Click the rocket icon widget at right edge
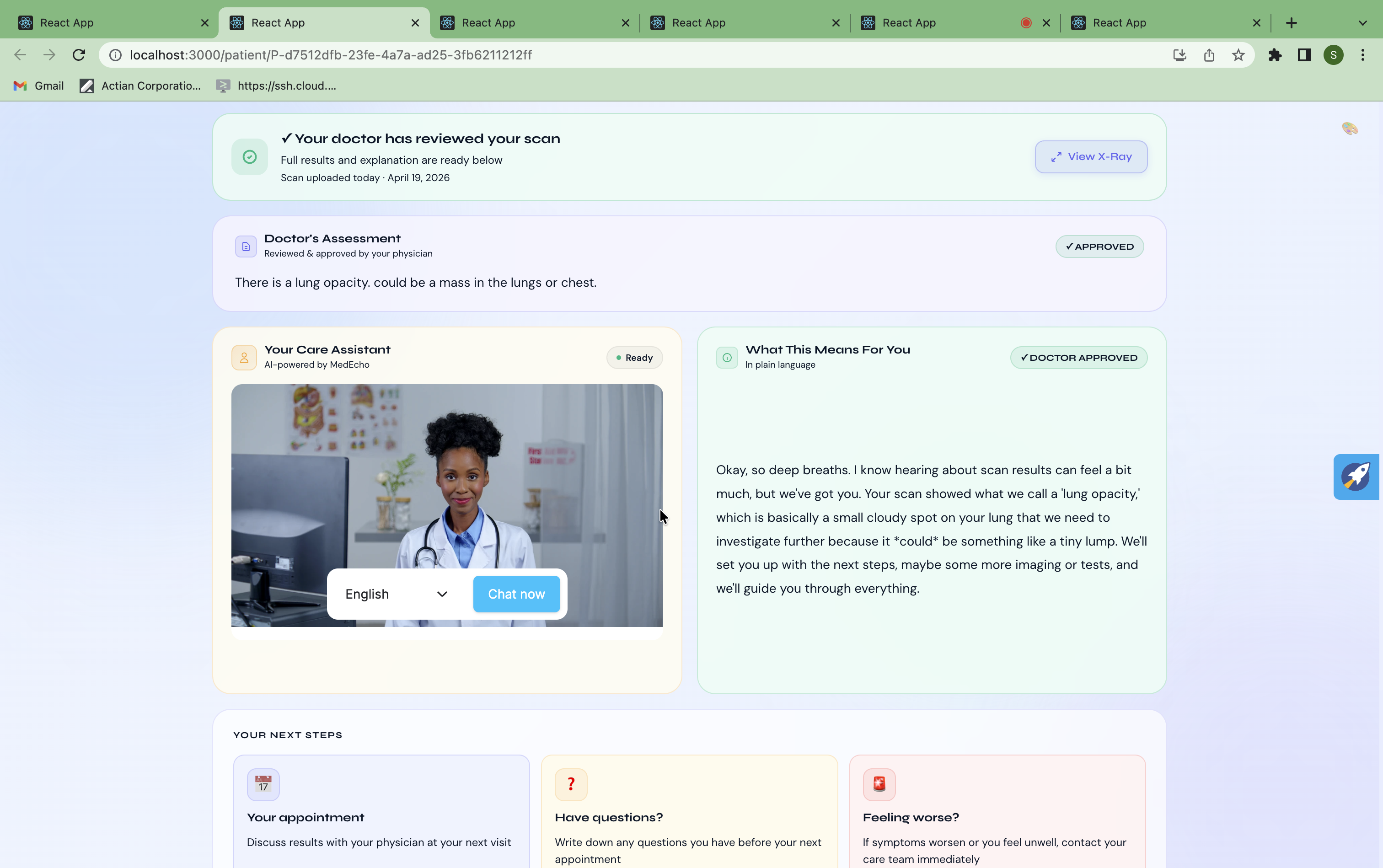 [x=1356, y=477]
